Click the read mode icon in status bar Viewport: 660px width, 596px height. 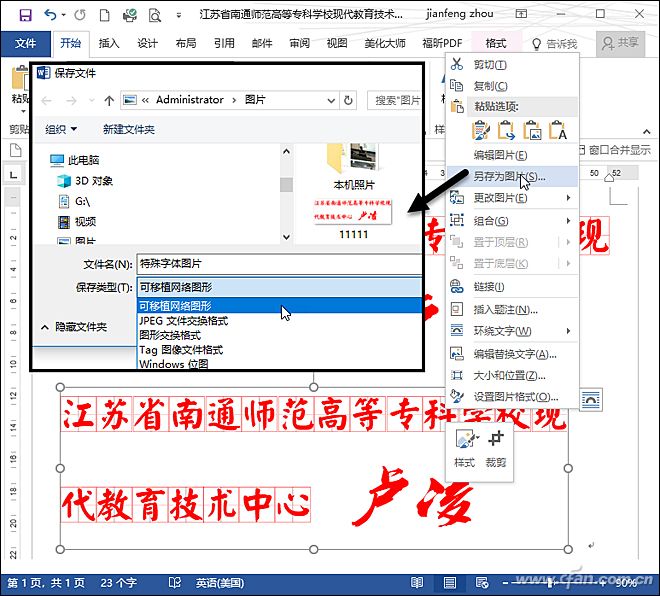coord(417,583)
